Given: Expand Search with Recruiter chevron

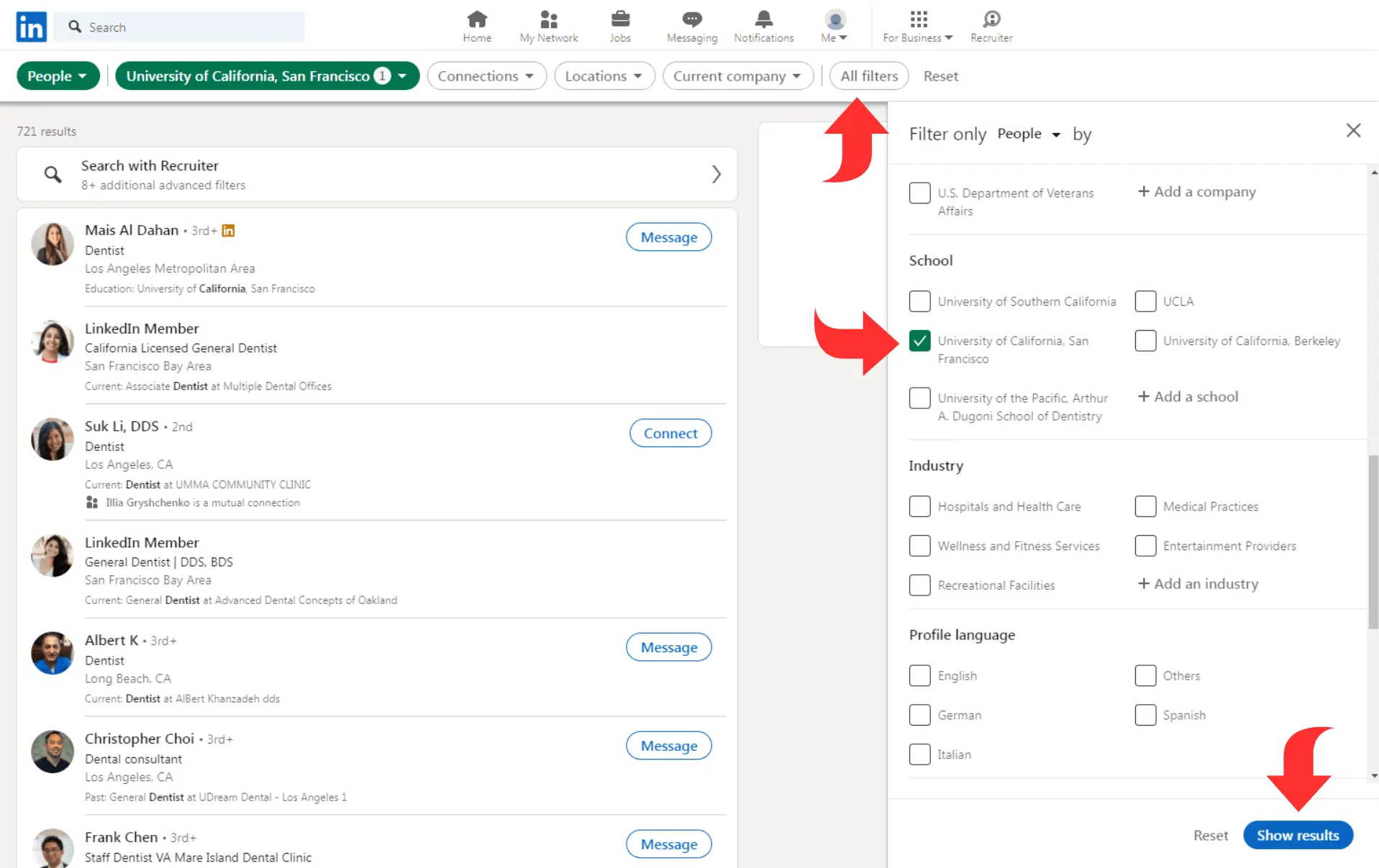Looking at the screenshot, I should tap(716, 174).
